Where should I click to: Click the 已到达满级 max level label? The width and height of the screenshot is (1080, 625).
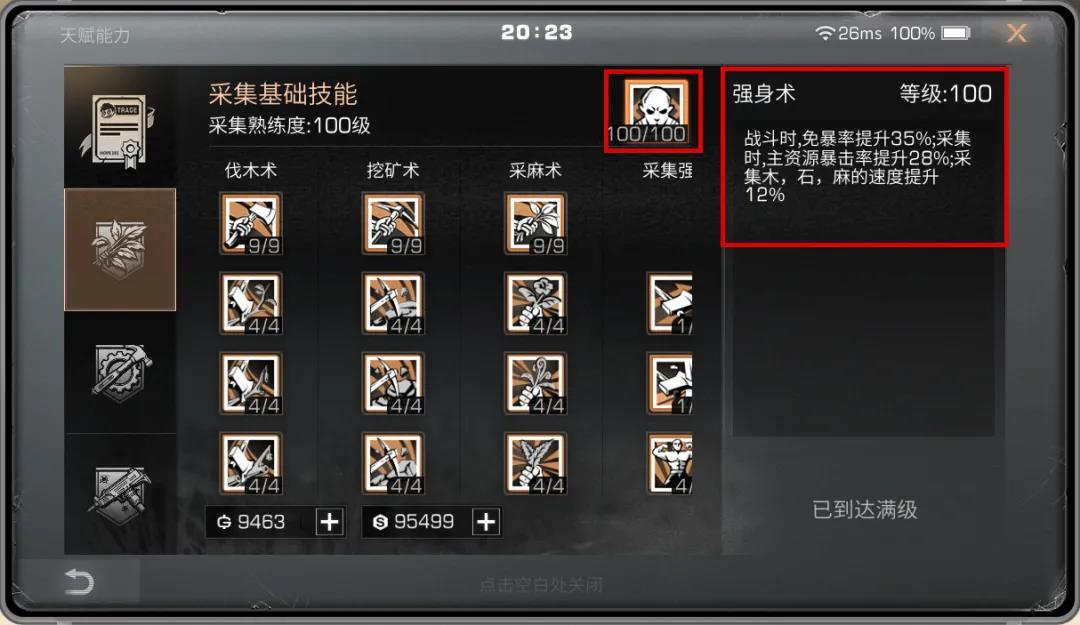coord(864,510)
